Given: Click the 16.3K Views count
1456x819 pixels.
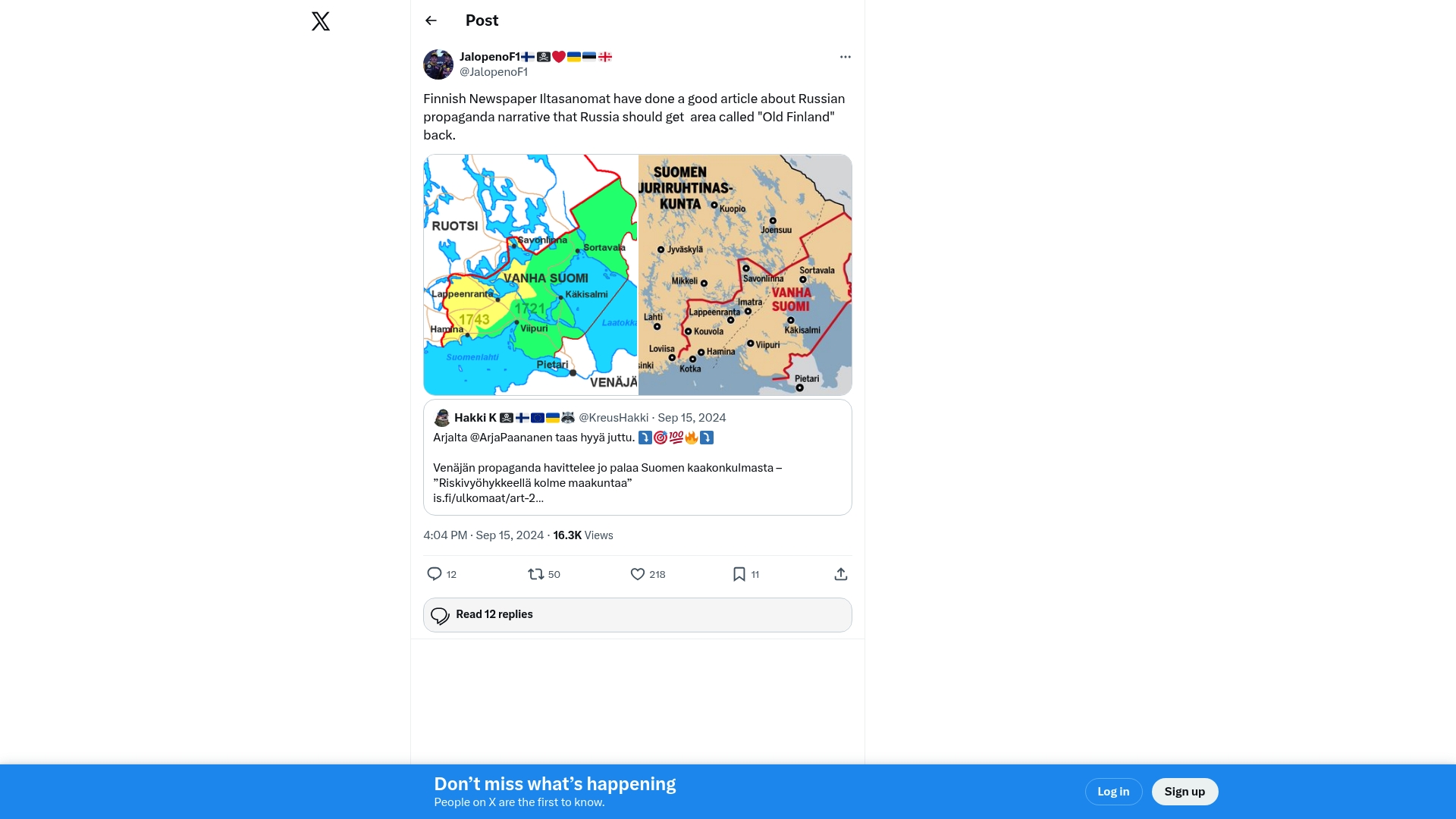Looking at the screenshot, I should click(583, 535).
